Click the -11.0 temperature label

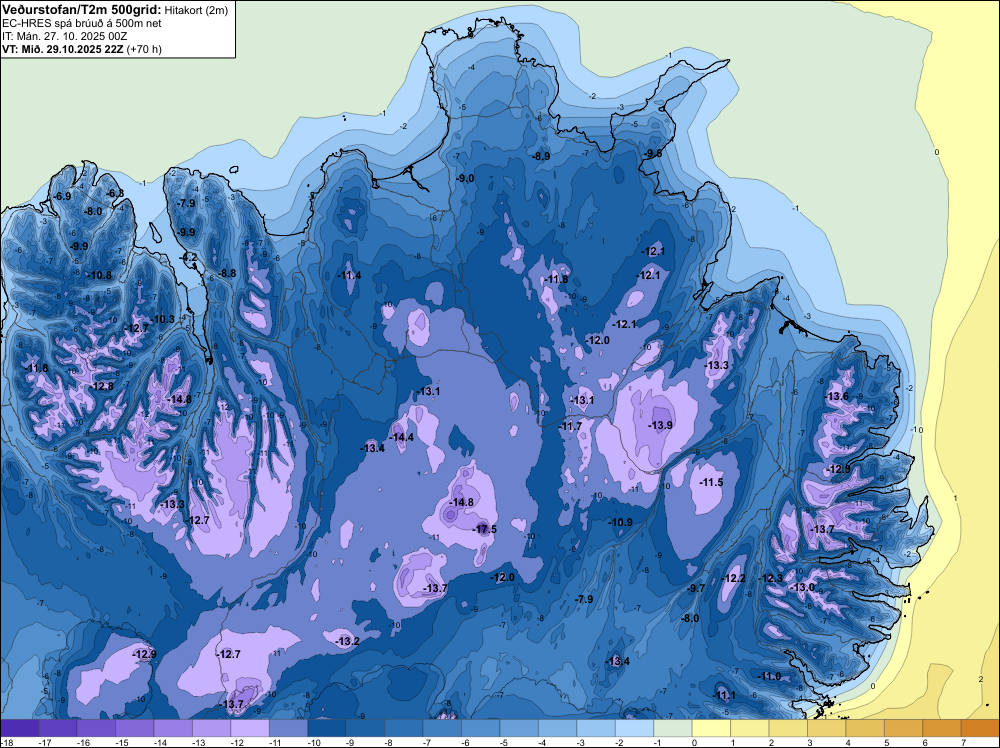point(770,677)
